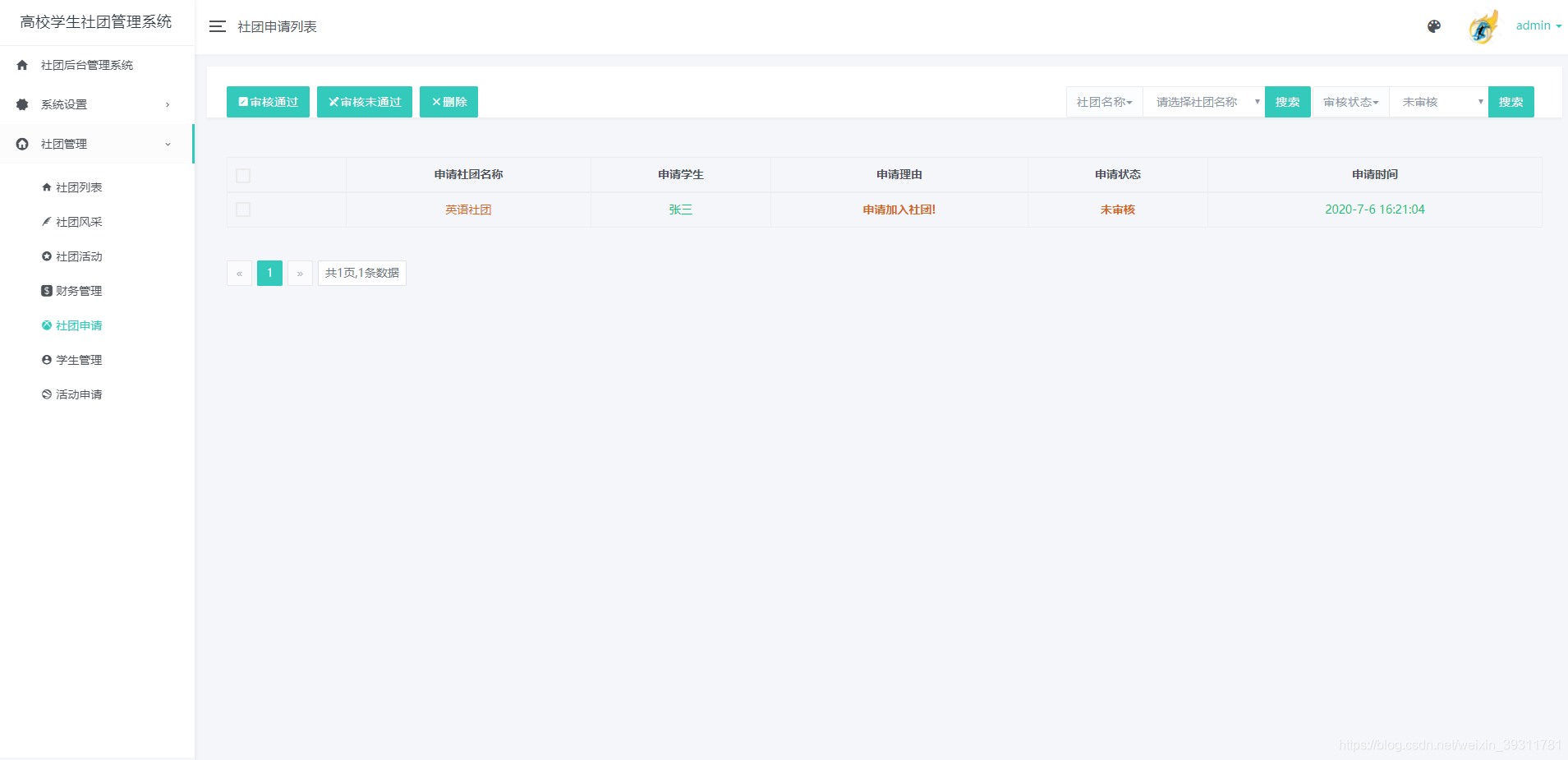The width and height of the screenshot is (1568, 760).
Task: Click the 社团风采 feather icon
Action: tap(47, 222)
